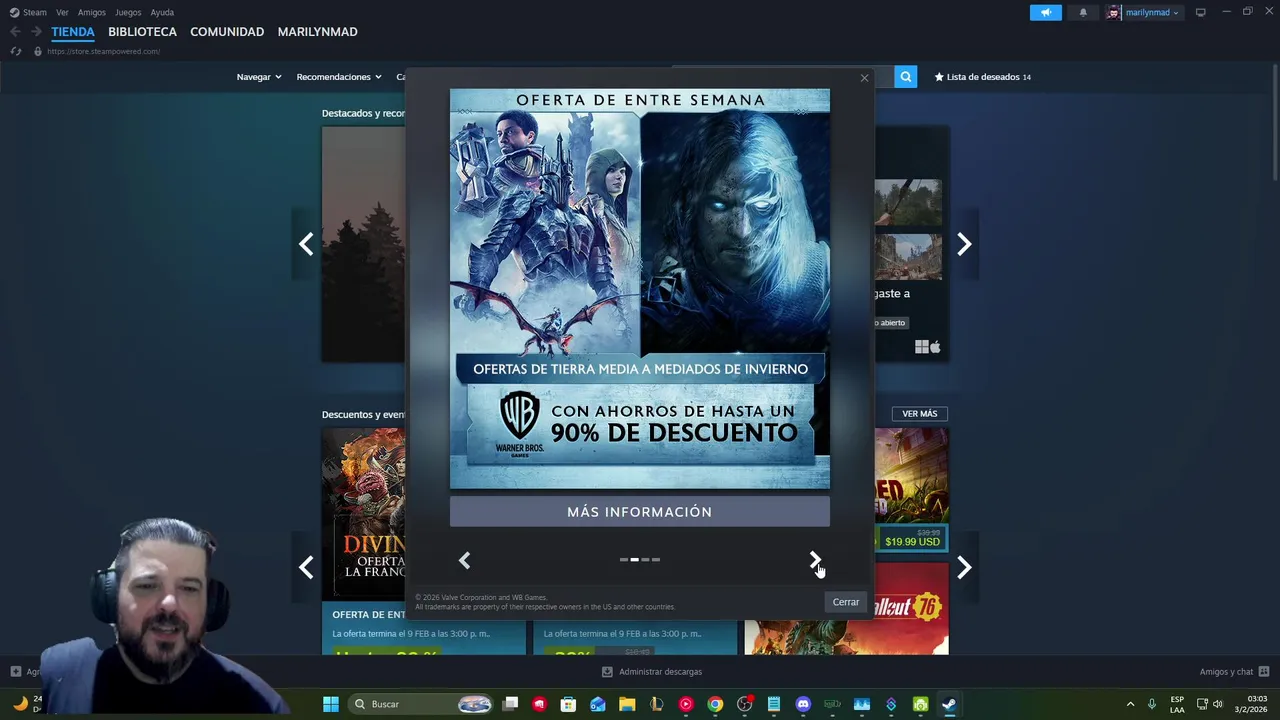
Task: Open the Juegos menu
Action: pyautogui.click(x=128, y=12)
